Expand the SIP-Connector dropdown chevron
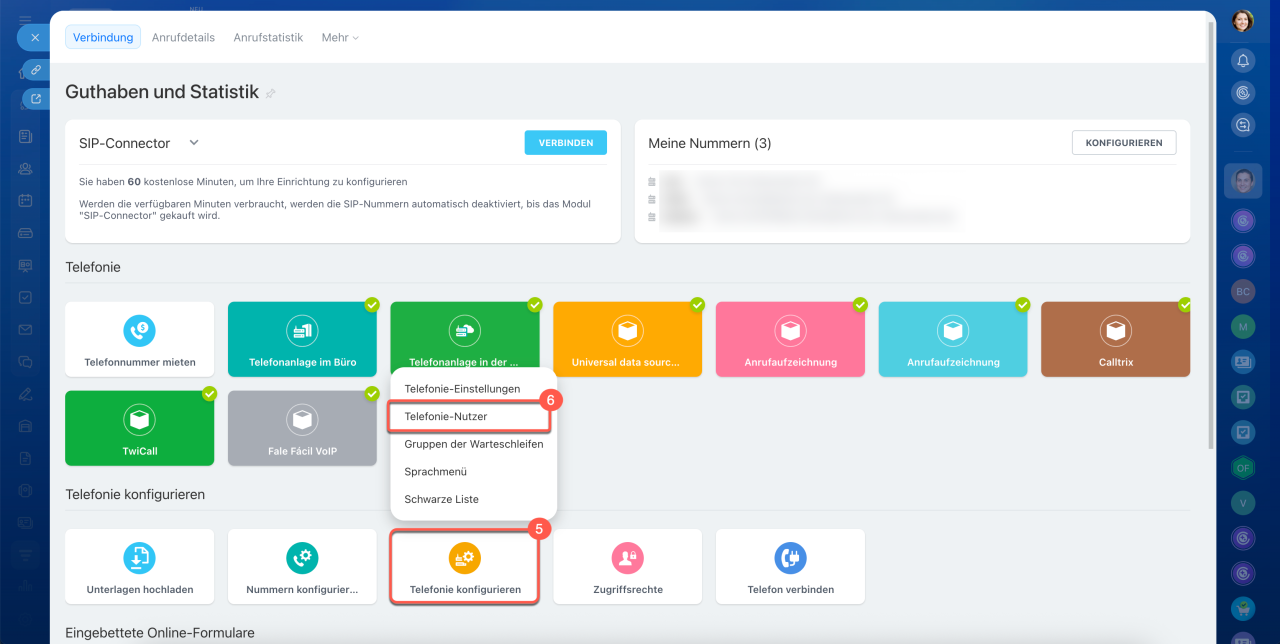Image resolution: width=1280 pixels, height=644 pixels. 194,143
